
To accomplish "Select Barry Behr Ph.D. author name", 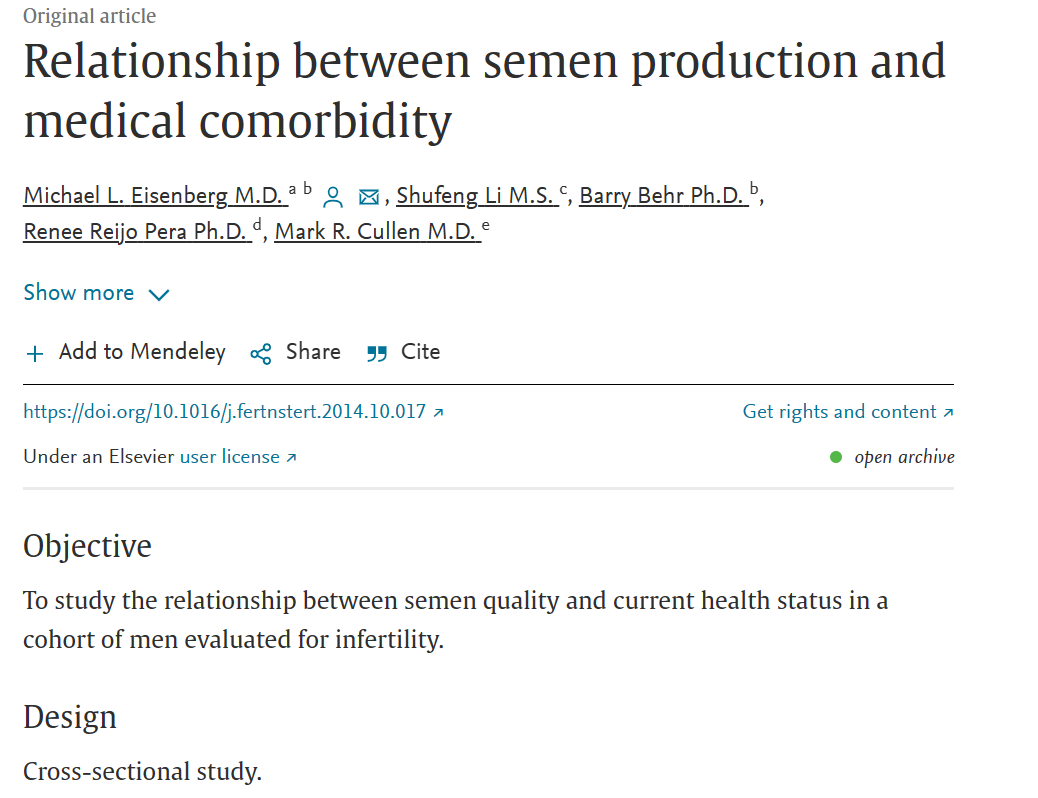I will [663, 196].
